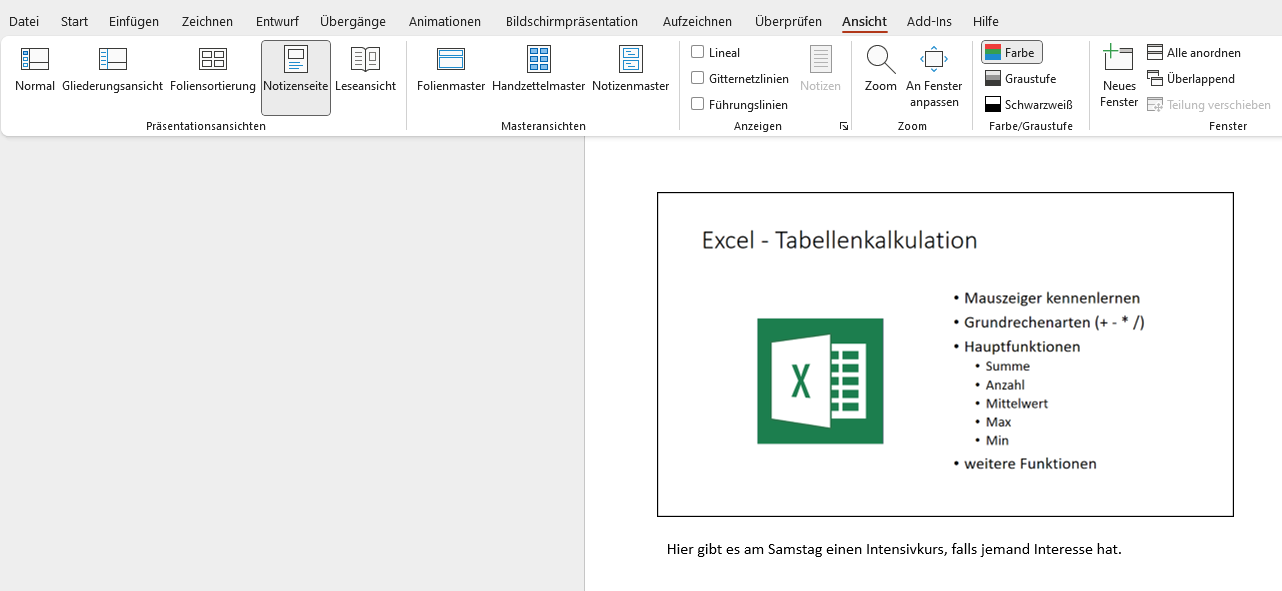Select Foliensortierung slide sorter view
This screenshot has width=1282, height=591.
click(213, 71)
